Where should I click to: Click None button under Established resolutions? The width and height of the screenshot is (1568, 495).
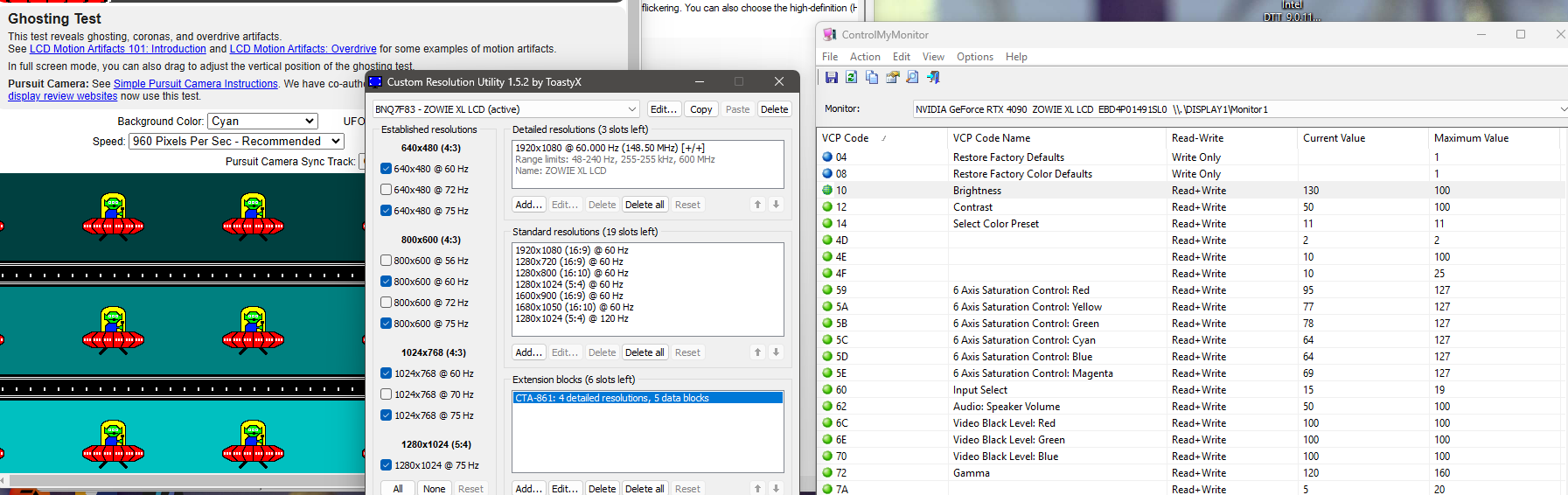pos(435,489)
